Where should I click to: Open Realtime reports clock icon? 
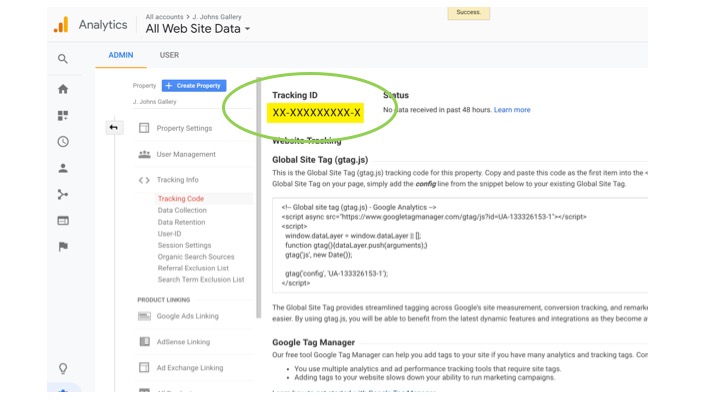pyautogui.click(x=63, y=141)
